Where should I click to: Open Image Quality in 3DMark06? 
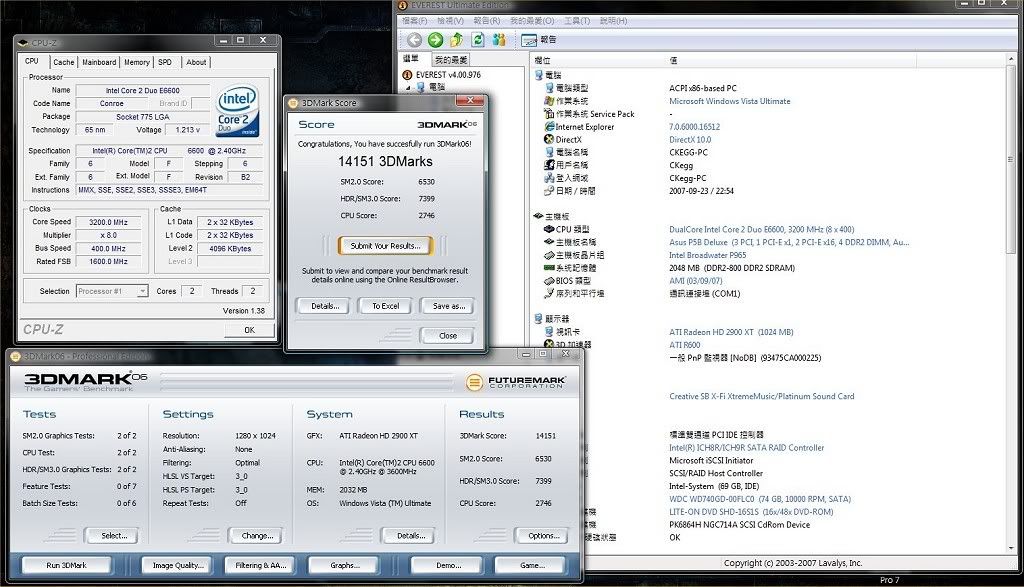178,565
